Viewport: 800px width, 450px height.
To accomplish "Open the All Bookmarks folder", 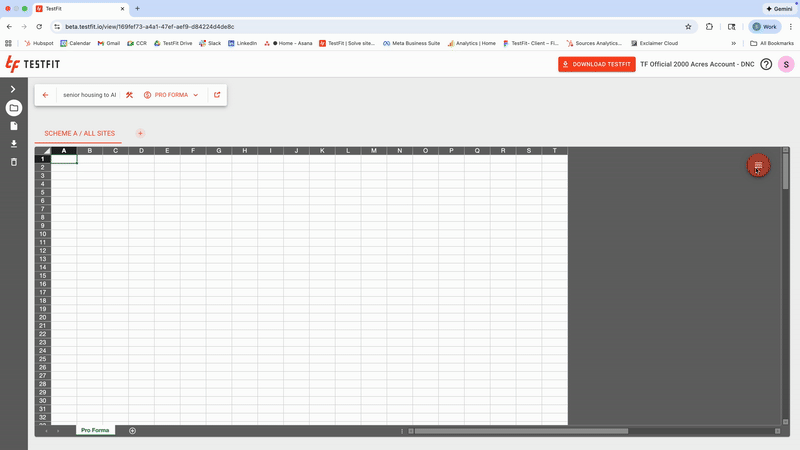I will pyautogui.click(x=772, y=43).
